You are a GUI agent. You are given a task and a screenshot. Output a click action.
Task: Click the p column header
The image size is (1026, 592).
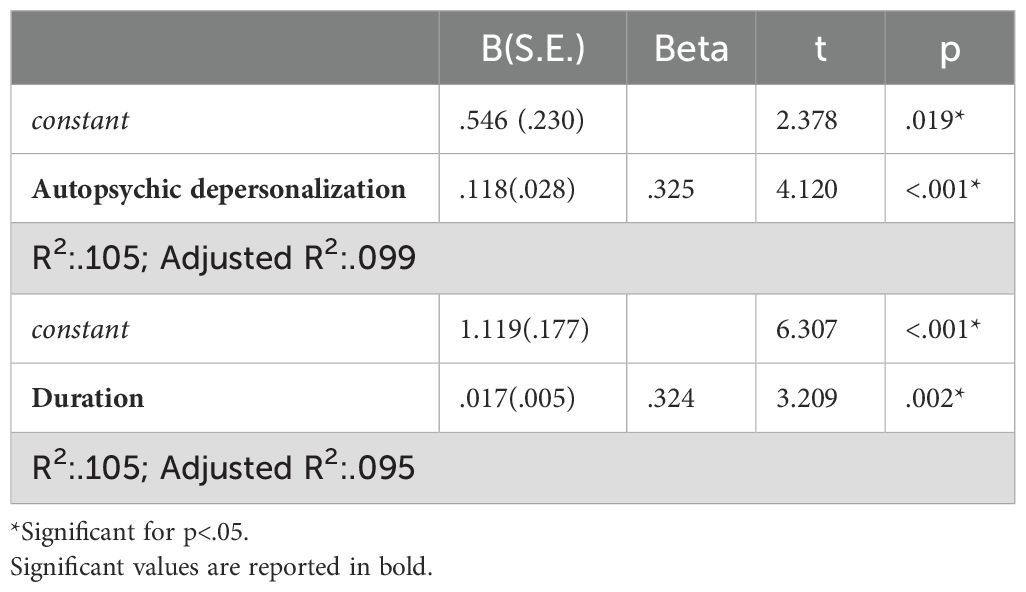(x=949, y=51)
